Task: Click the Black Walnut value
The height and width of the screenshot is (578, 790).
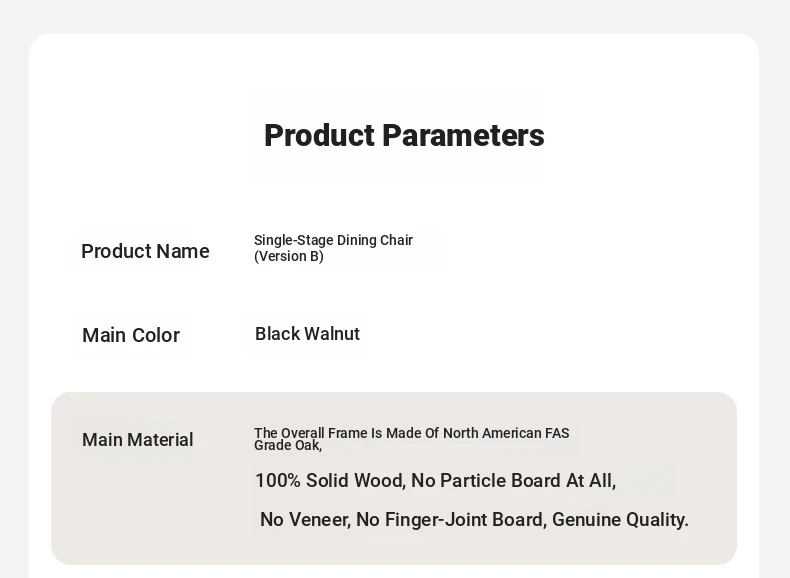Action: coord(307,334)
